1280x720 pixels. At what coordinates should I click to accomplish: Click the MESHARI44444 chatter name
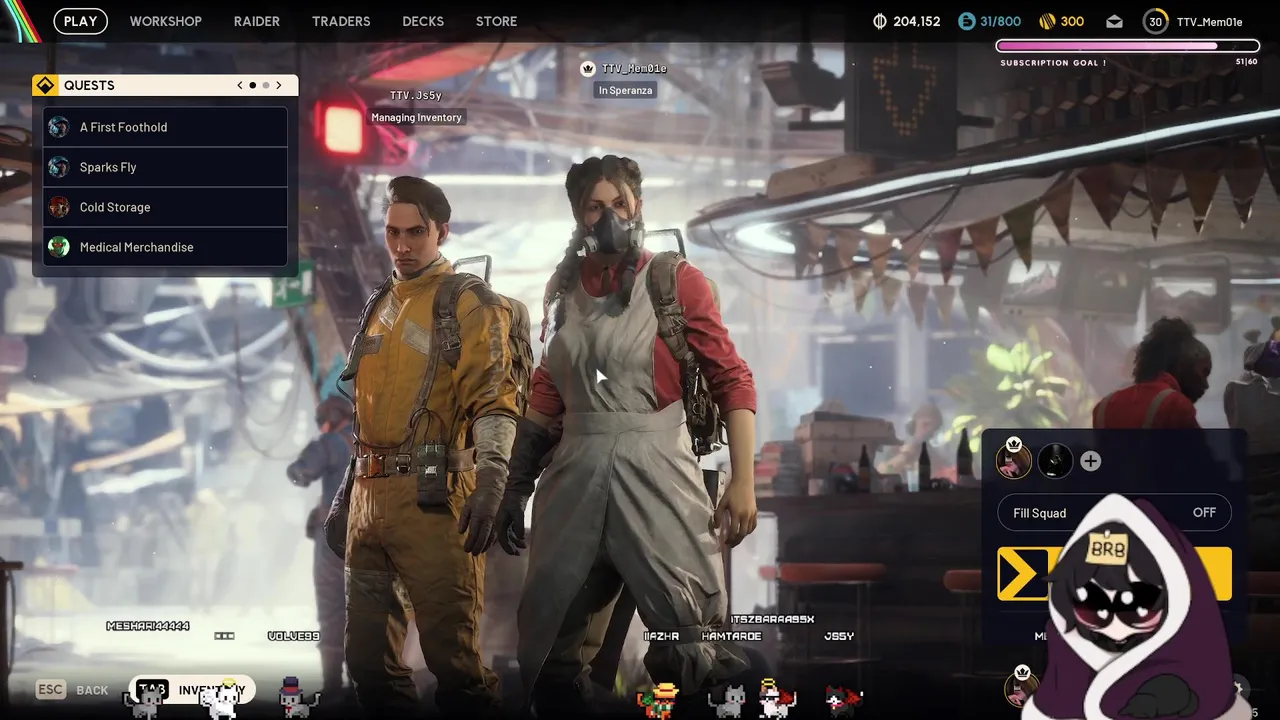(148, 626)
